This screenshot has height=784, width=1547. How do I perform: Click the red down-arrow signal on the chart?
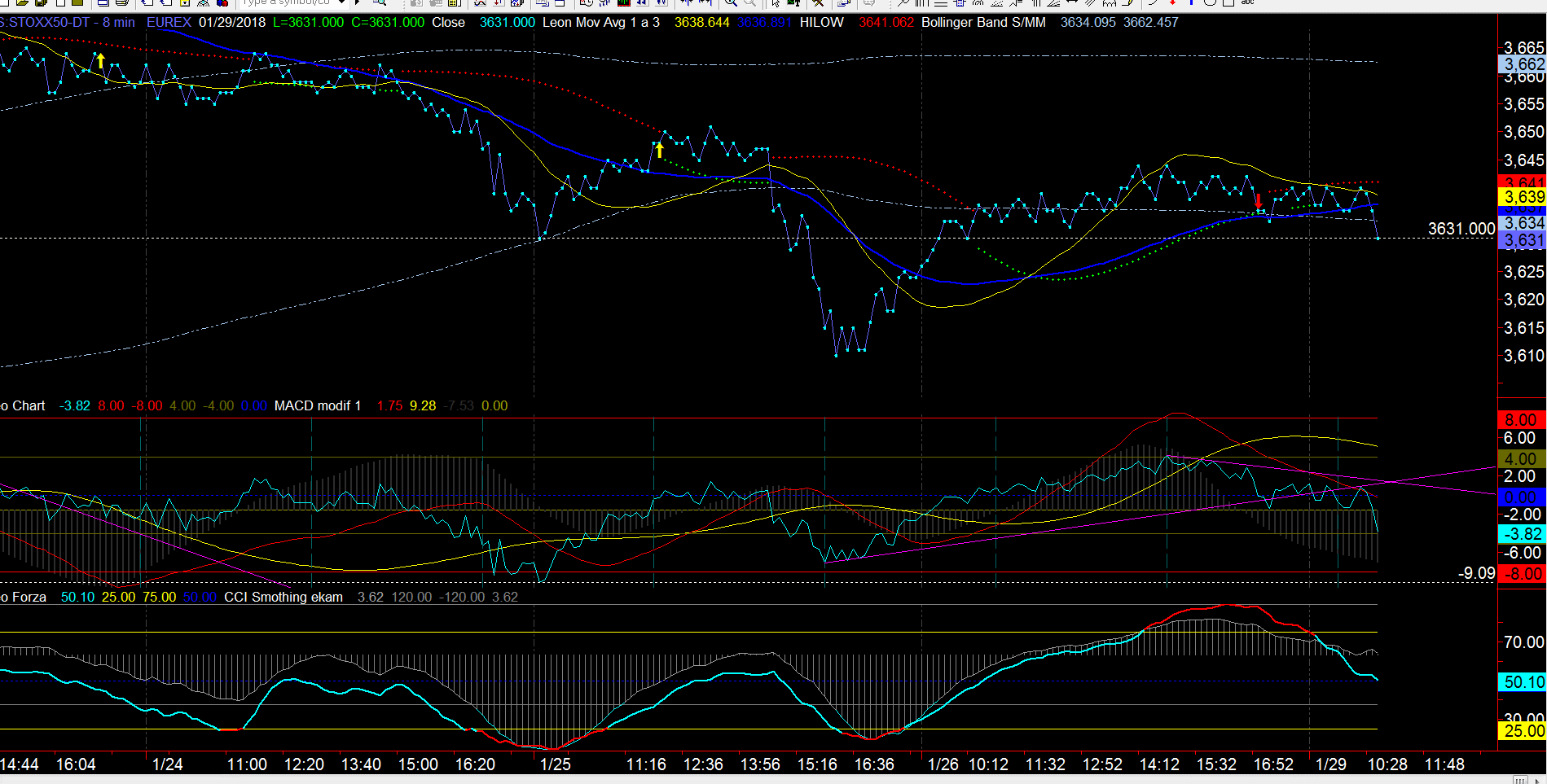point(1259,200)
